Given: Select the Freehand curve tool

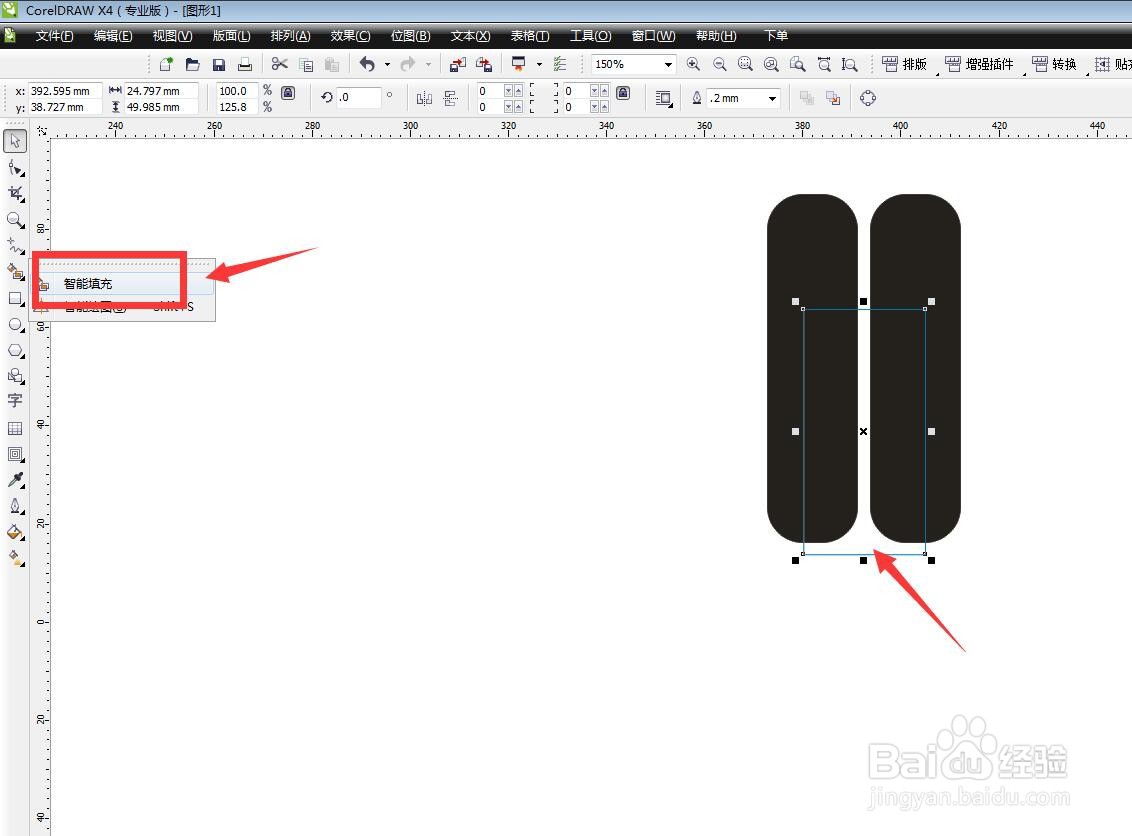Looking at the screenshot, I should [15, 245].
